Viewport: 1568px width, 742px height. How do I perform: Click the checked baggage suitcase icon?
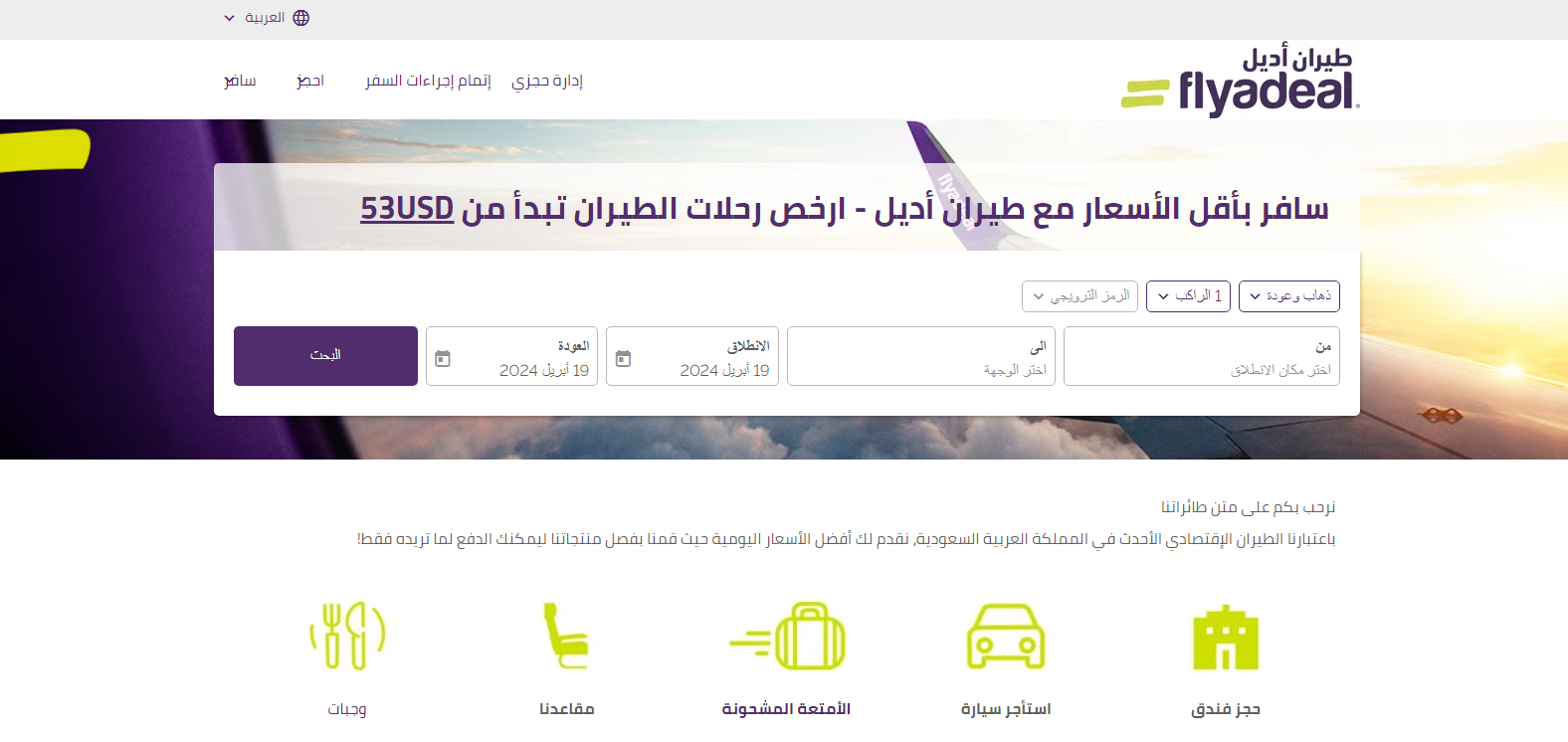click(x=787, y=638)
